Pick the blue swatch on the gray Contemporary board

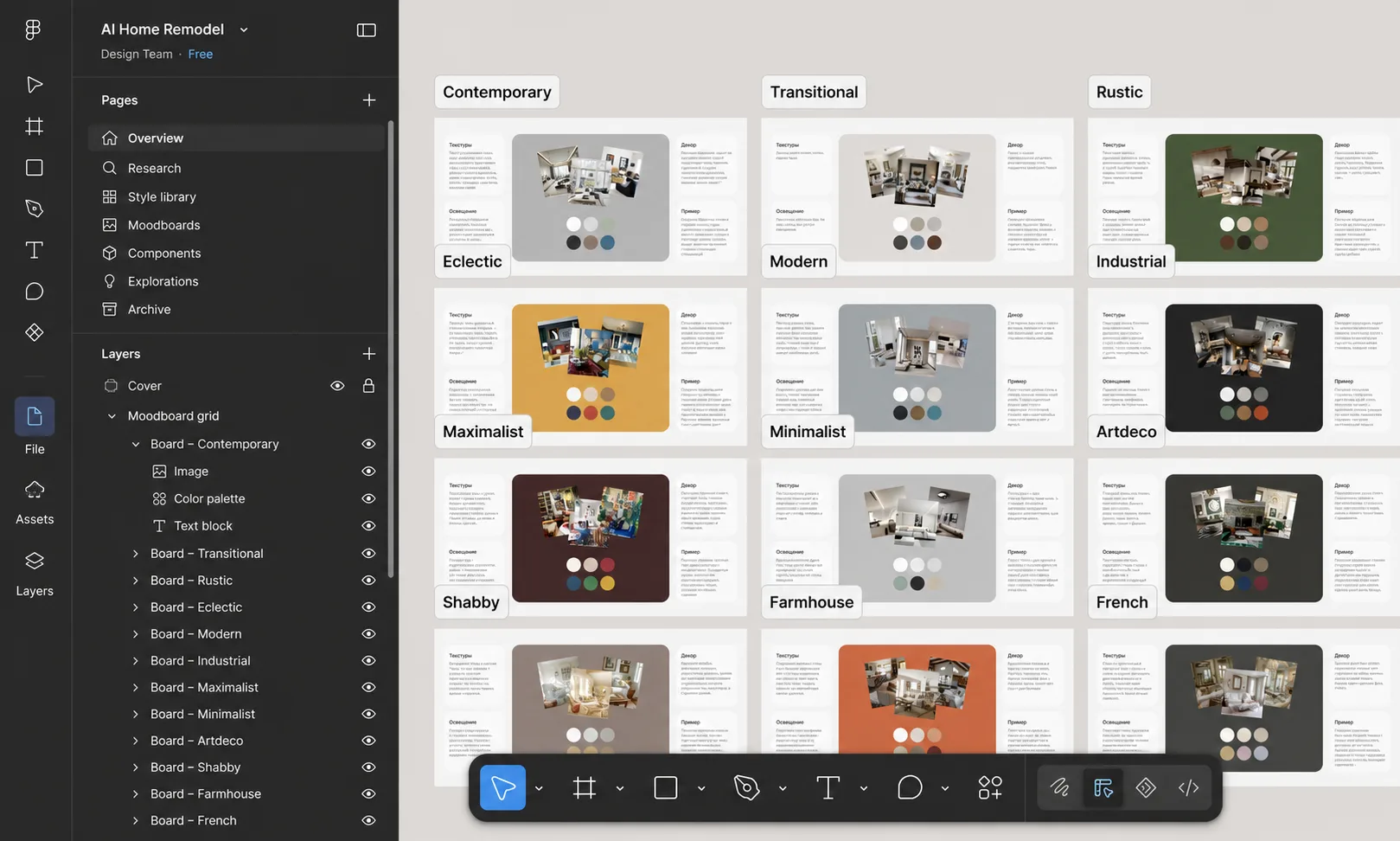pyautogui.click(x=608, y=243)
